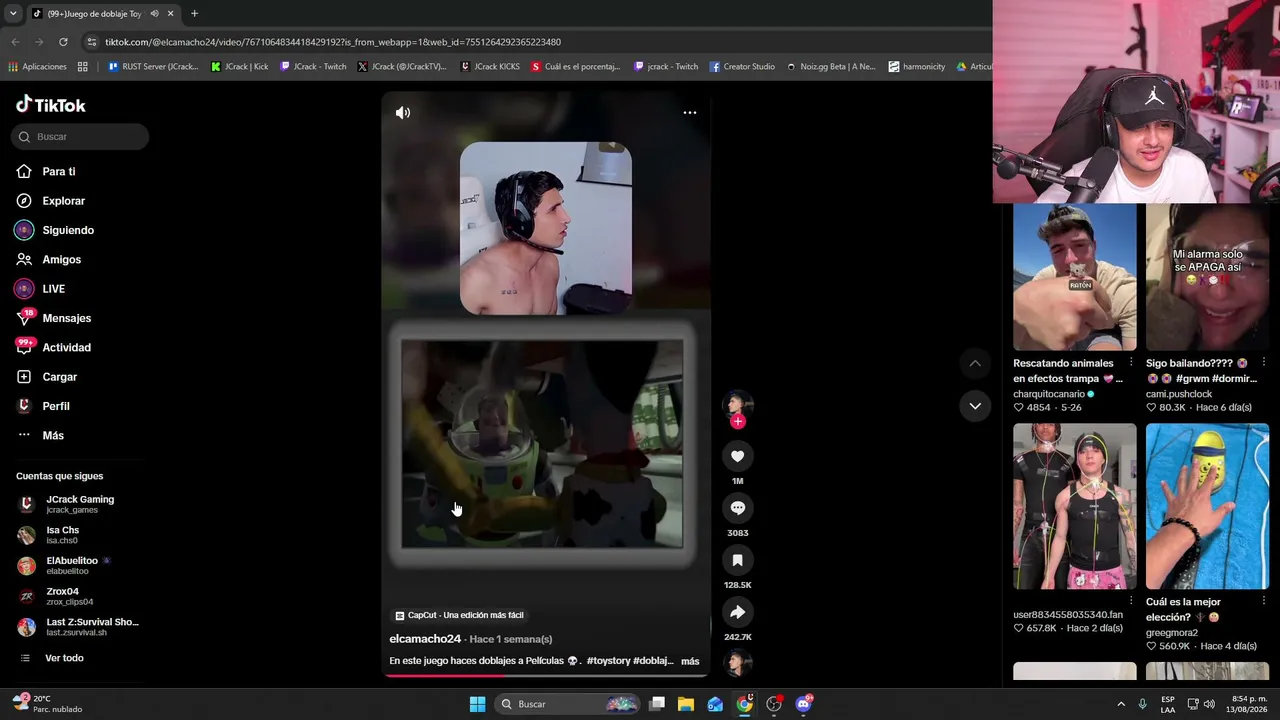
Task: Open the RUST Server bookmark
Action: 153,67
